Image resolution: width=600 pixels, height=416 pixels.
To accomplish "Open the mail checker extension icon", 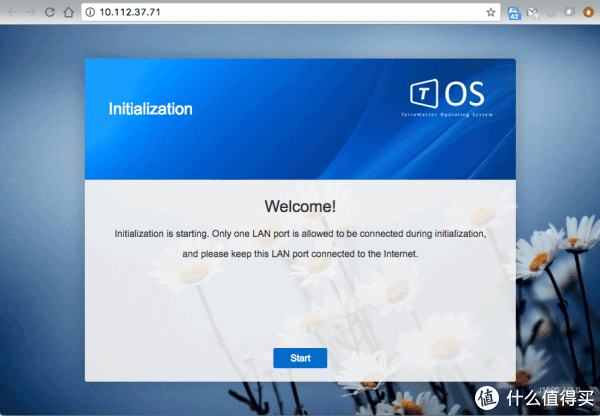I will point(533,13).
